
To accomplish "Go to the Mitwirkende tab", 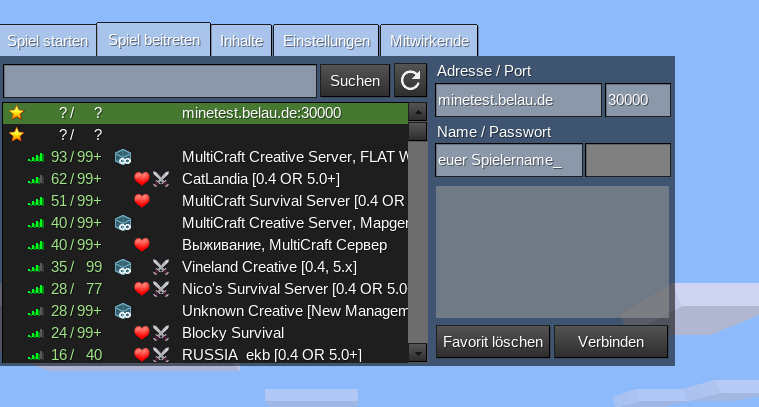I will (x=429, y=41).
